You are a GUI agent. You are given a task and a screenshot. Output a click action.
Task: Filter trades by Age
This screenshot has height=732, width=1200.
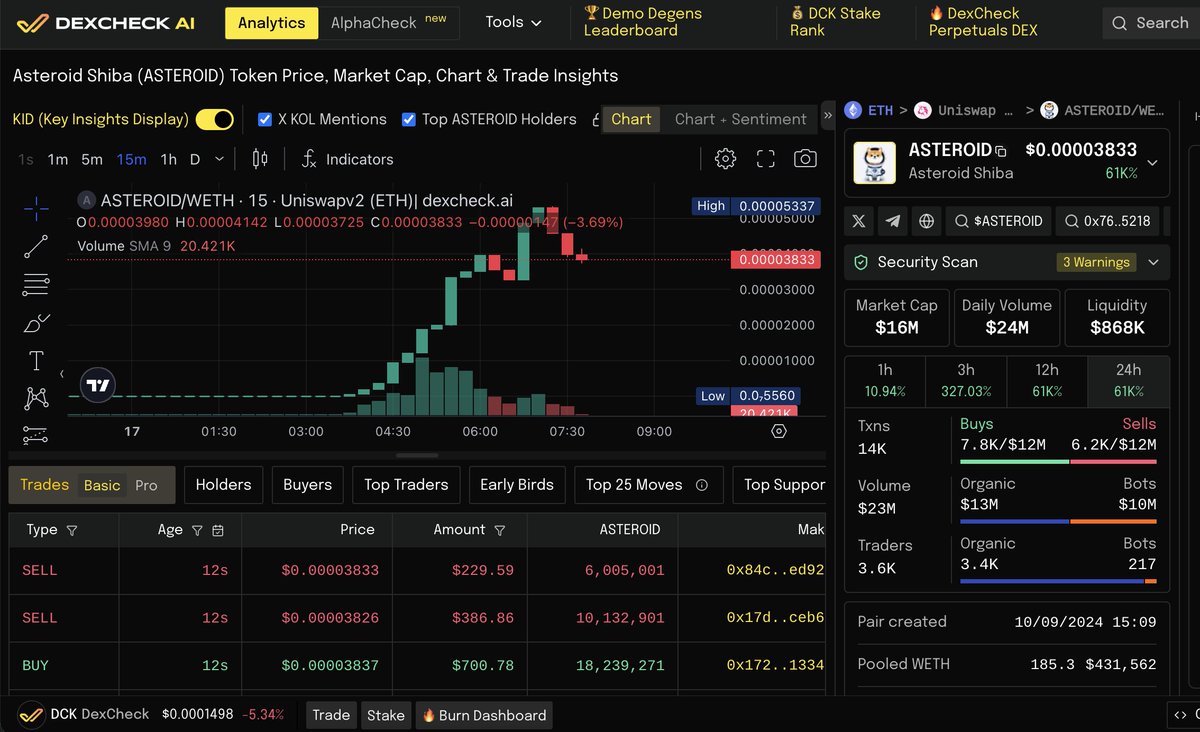coord(197,530)
